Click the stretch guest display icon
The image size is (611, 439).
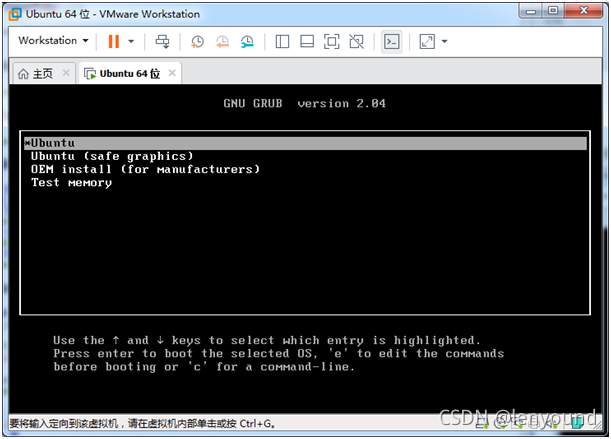coord(427,41)
